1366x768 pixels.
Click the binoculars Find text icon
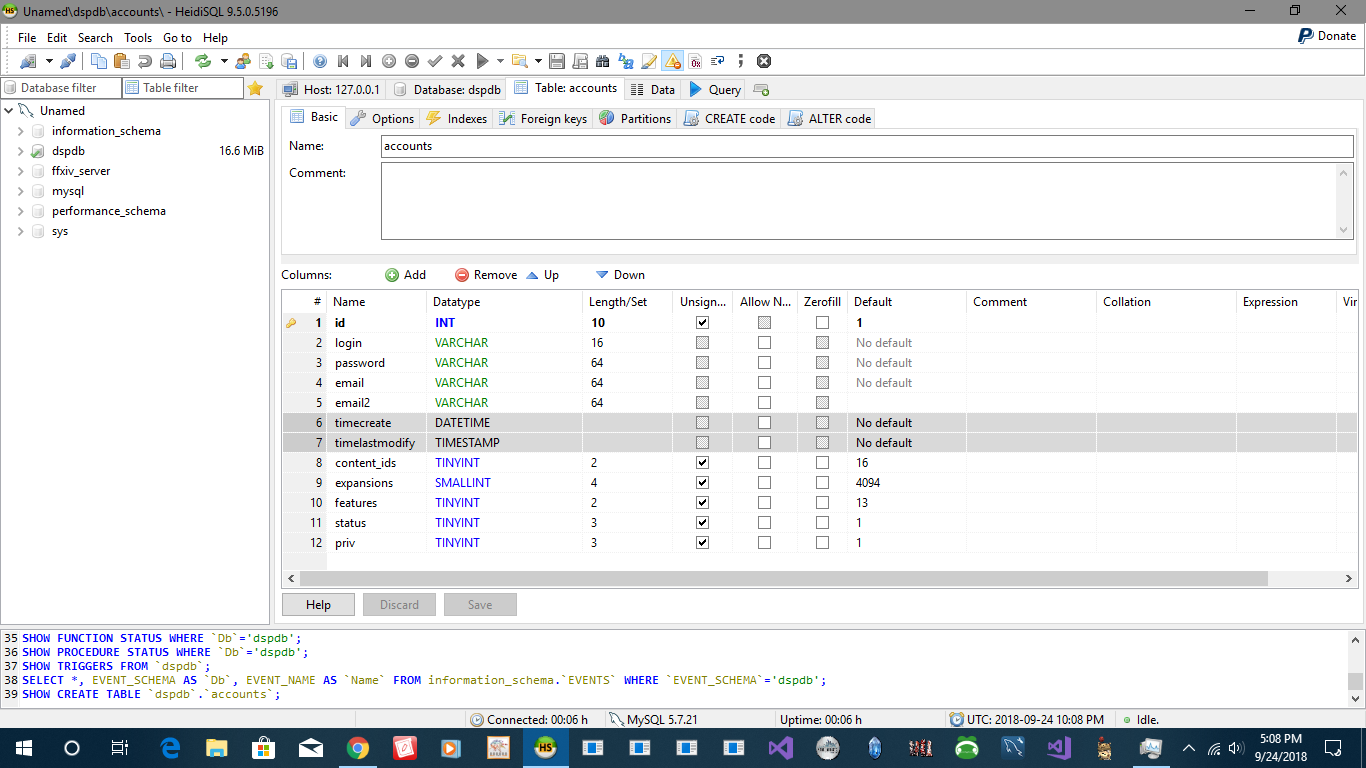point(602,61)
